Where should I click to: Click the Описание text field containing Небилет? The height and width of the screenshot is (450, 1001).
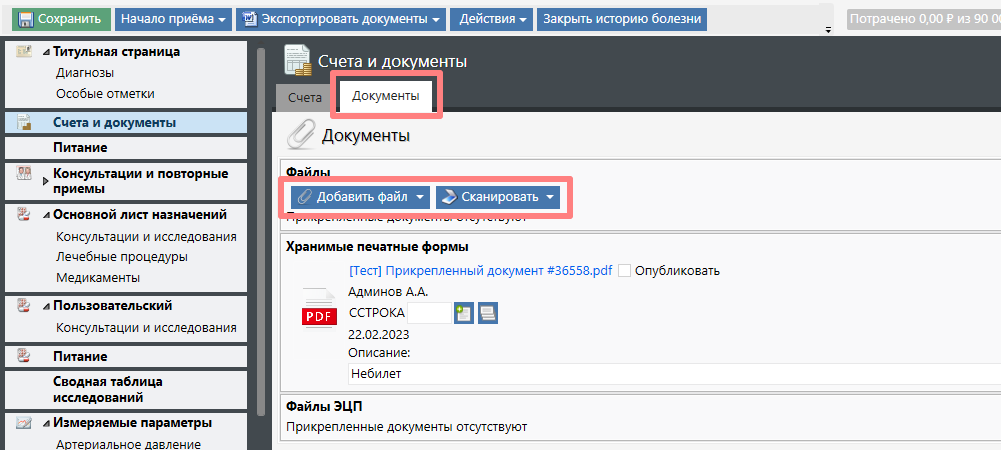click(x=670, y=374)
